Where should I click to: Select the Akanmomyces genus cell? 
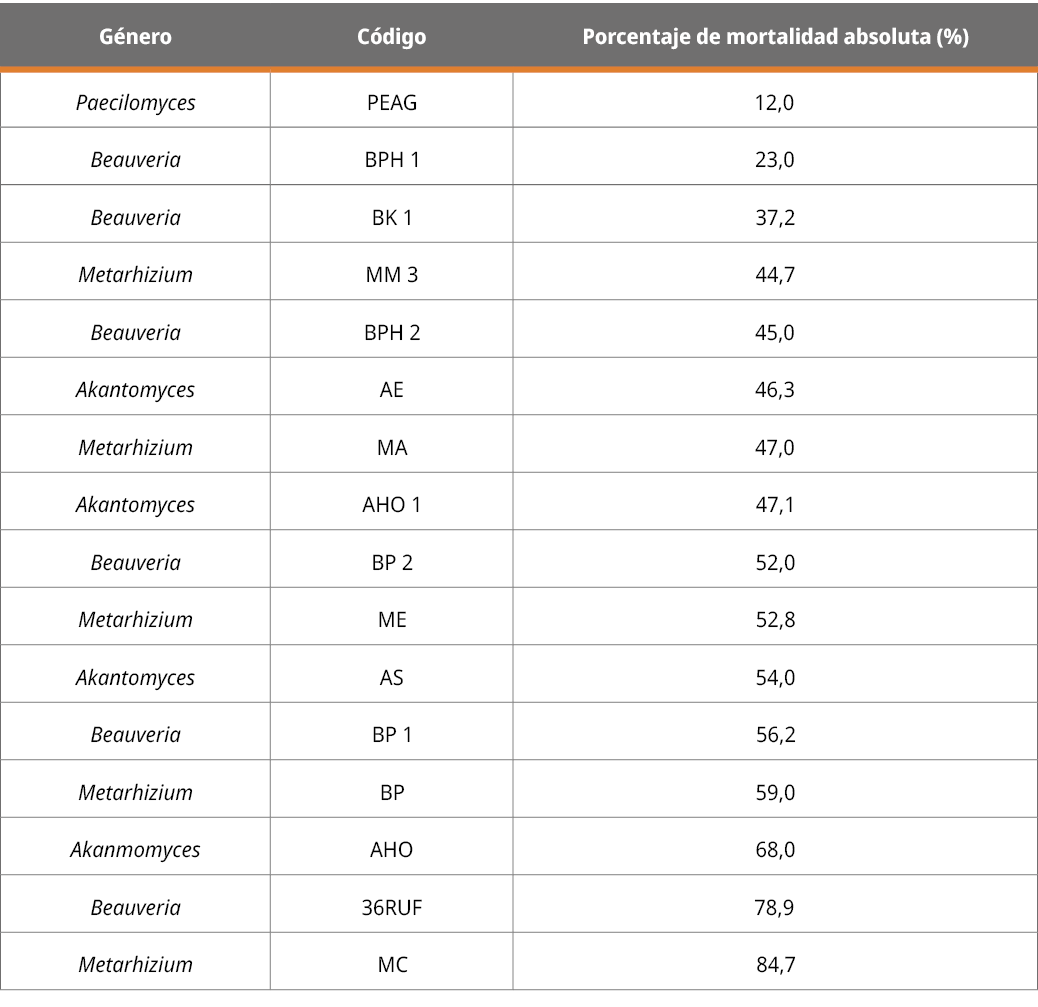pyautogui.click(x=135, y=850)
